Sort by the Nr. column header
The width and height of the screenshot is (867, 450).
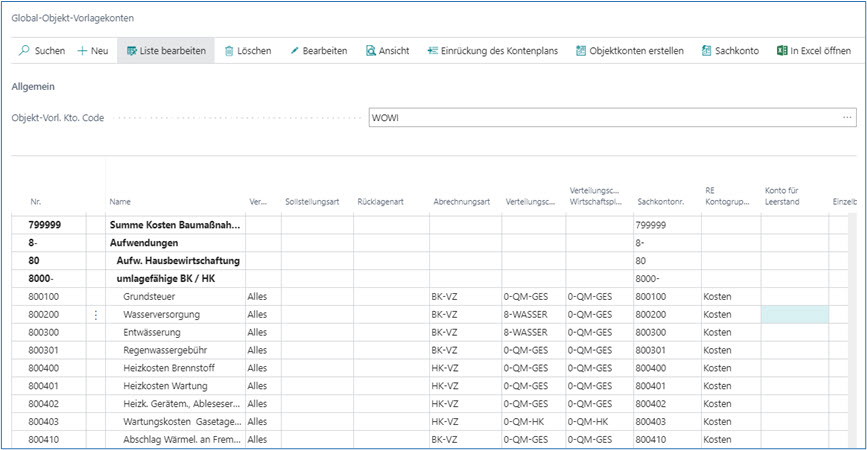[x=36, y=202]
